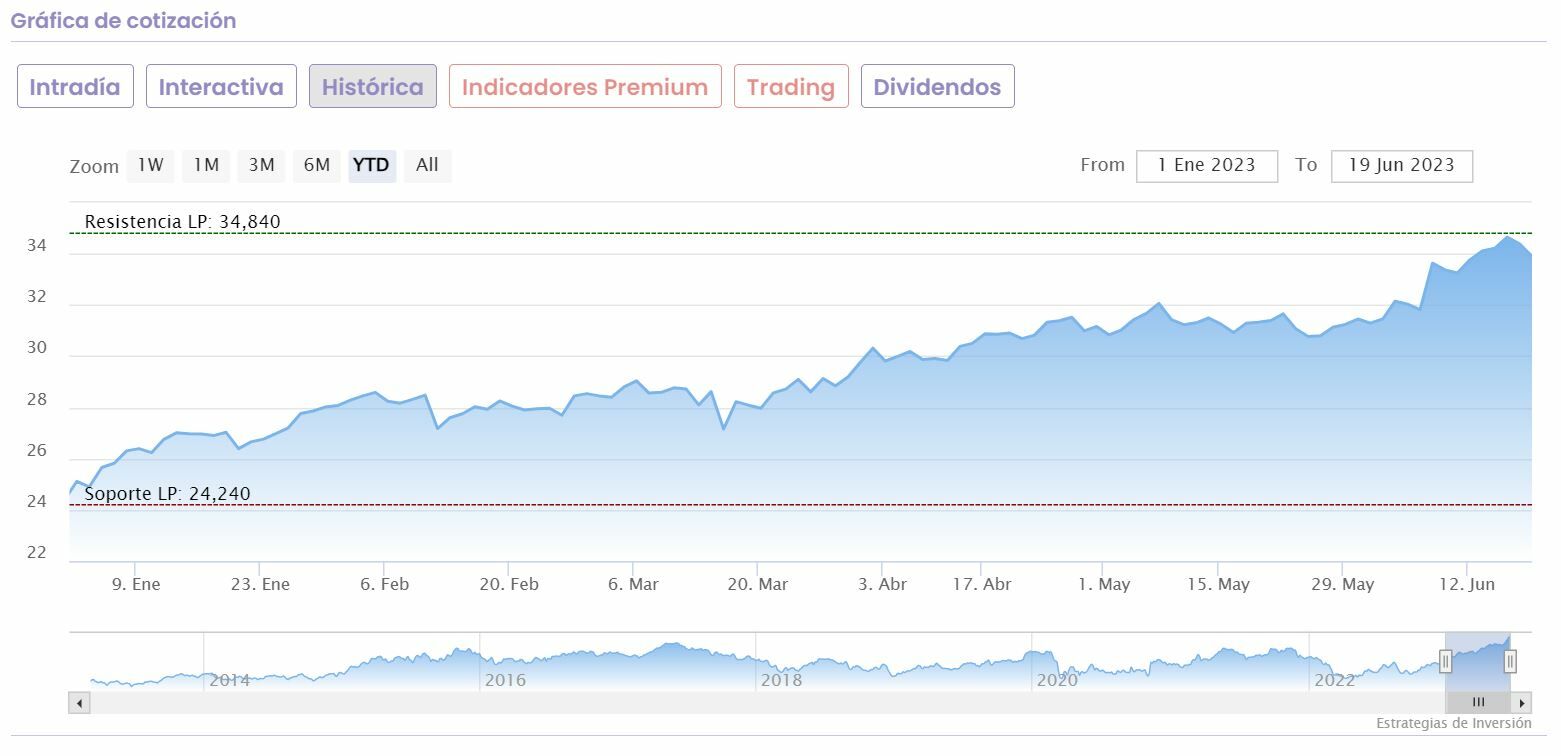The image size is (1561, 756).
Task: Switch to the Interactiva chart tab
Action: [x=221, y=87]
